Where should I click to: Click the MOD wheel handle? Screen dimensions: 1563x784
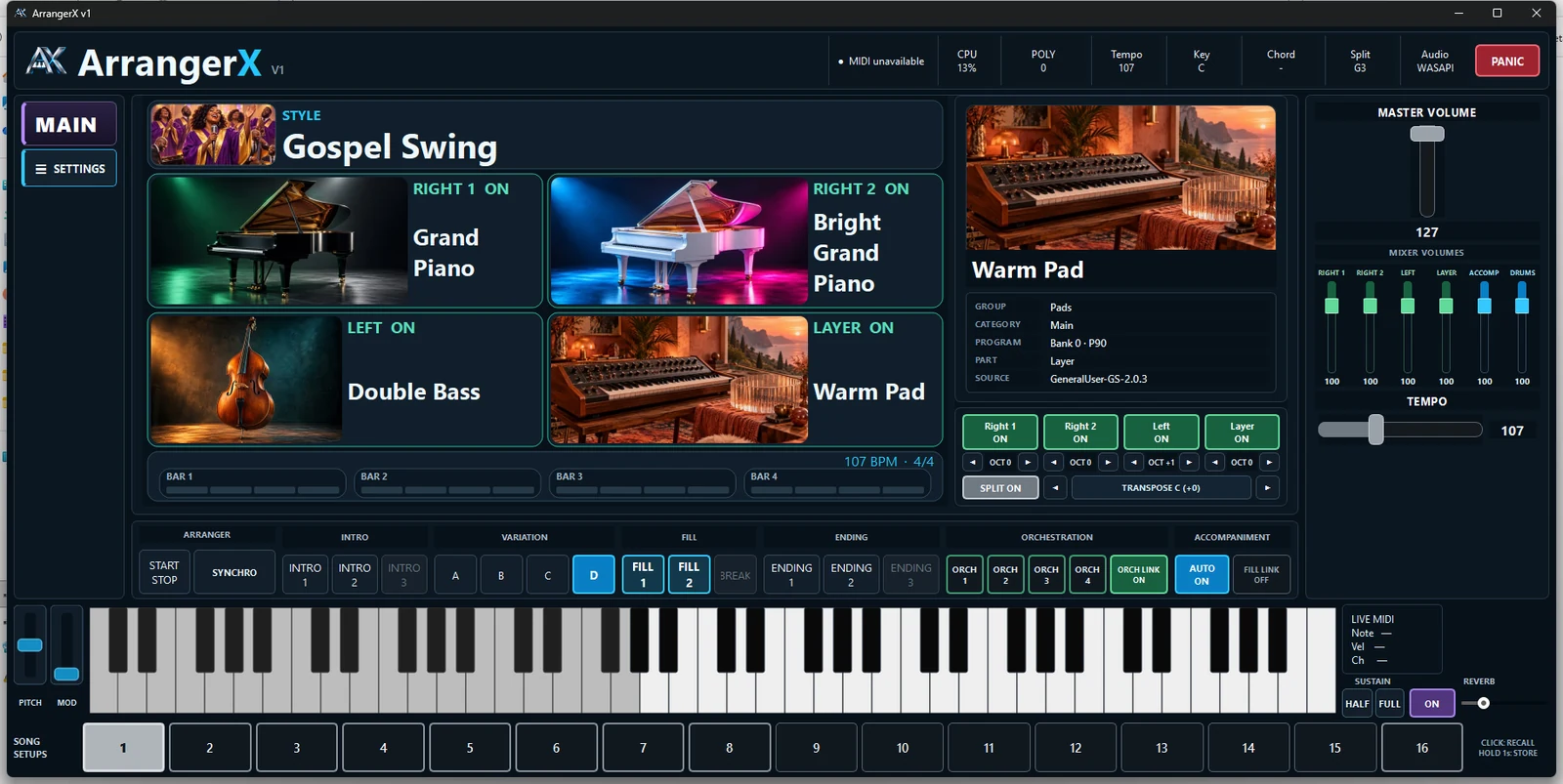66,674
